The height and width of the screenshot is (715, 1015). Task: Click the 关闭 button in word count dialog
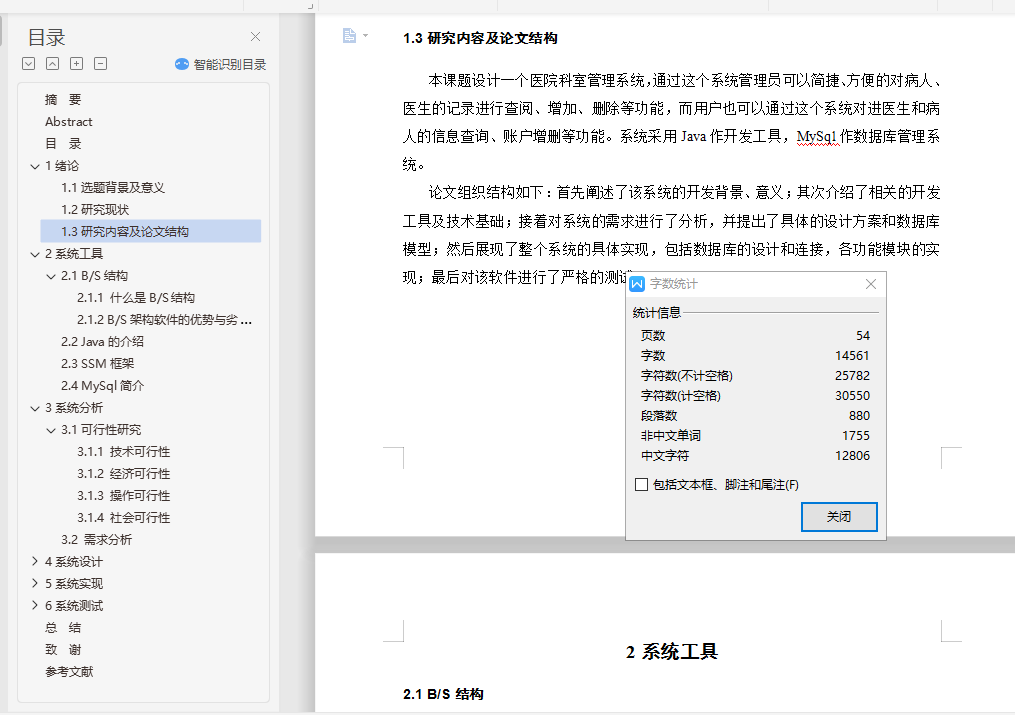[x=839, y=517]
